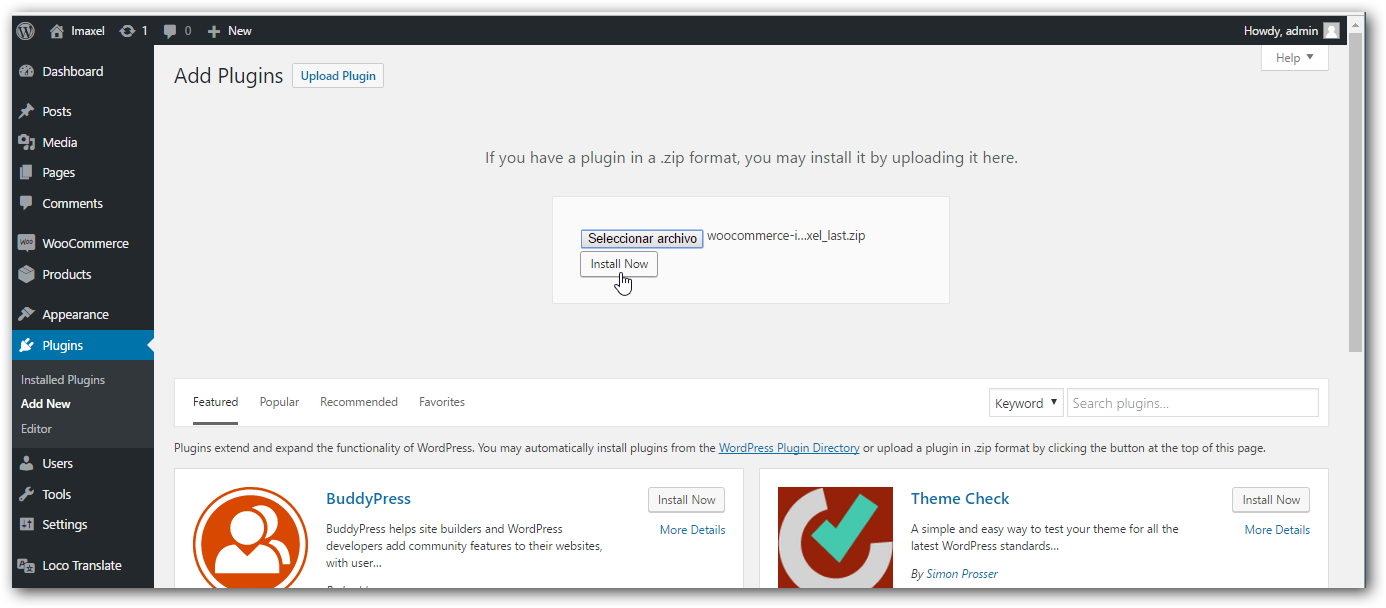Click the plus New content icon
The height and width of the screenshot is (608, 1386).
(213, 31)
